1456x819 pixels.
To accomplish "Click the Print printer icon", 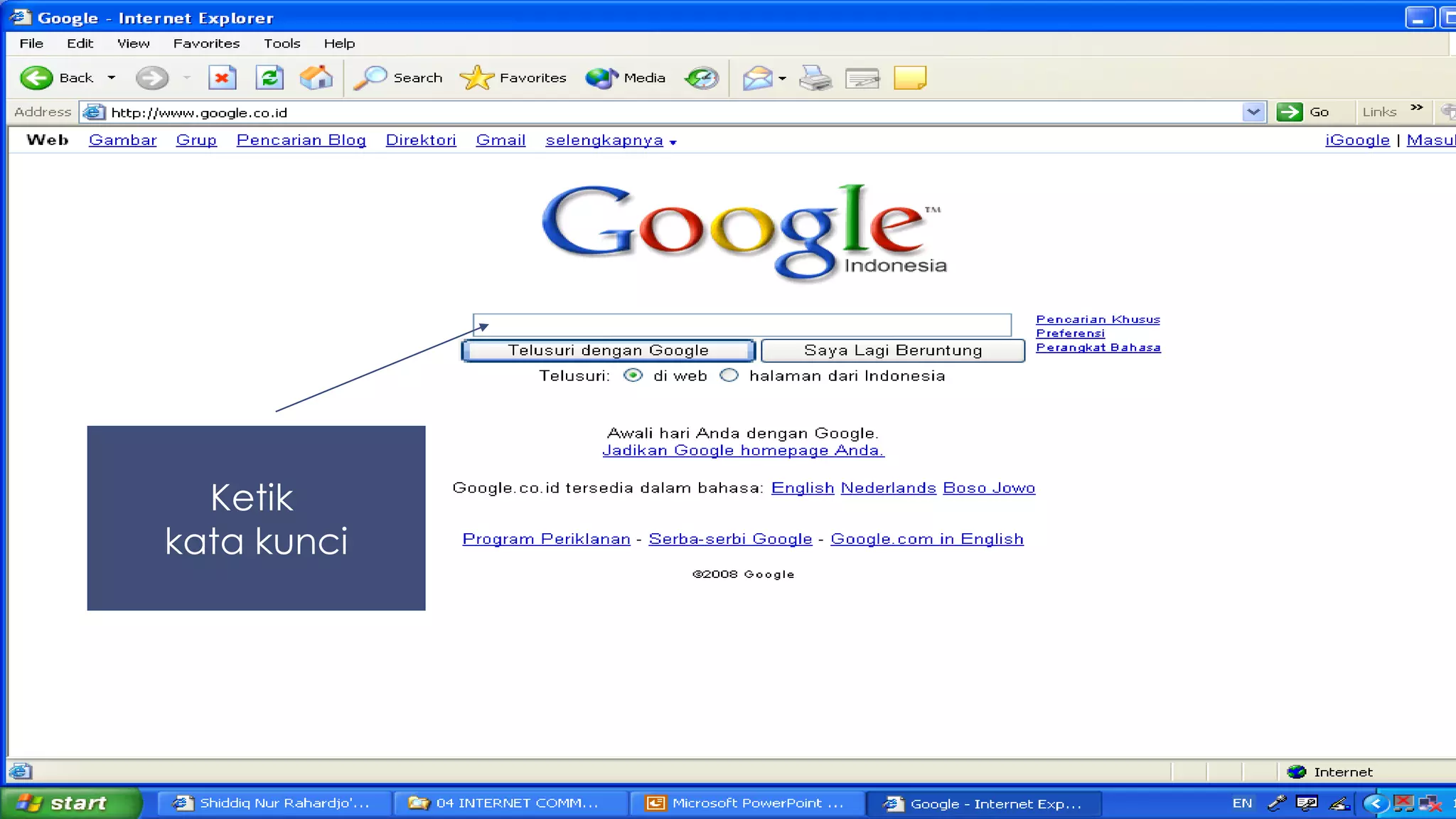I will 815,77.
